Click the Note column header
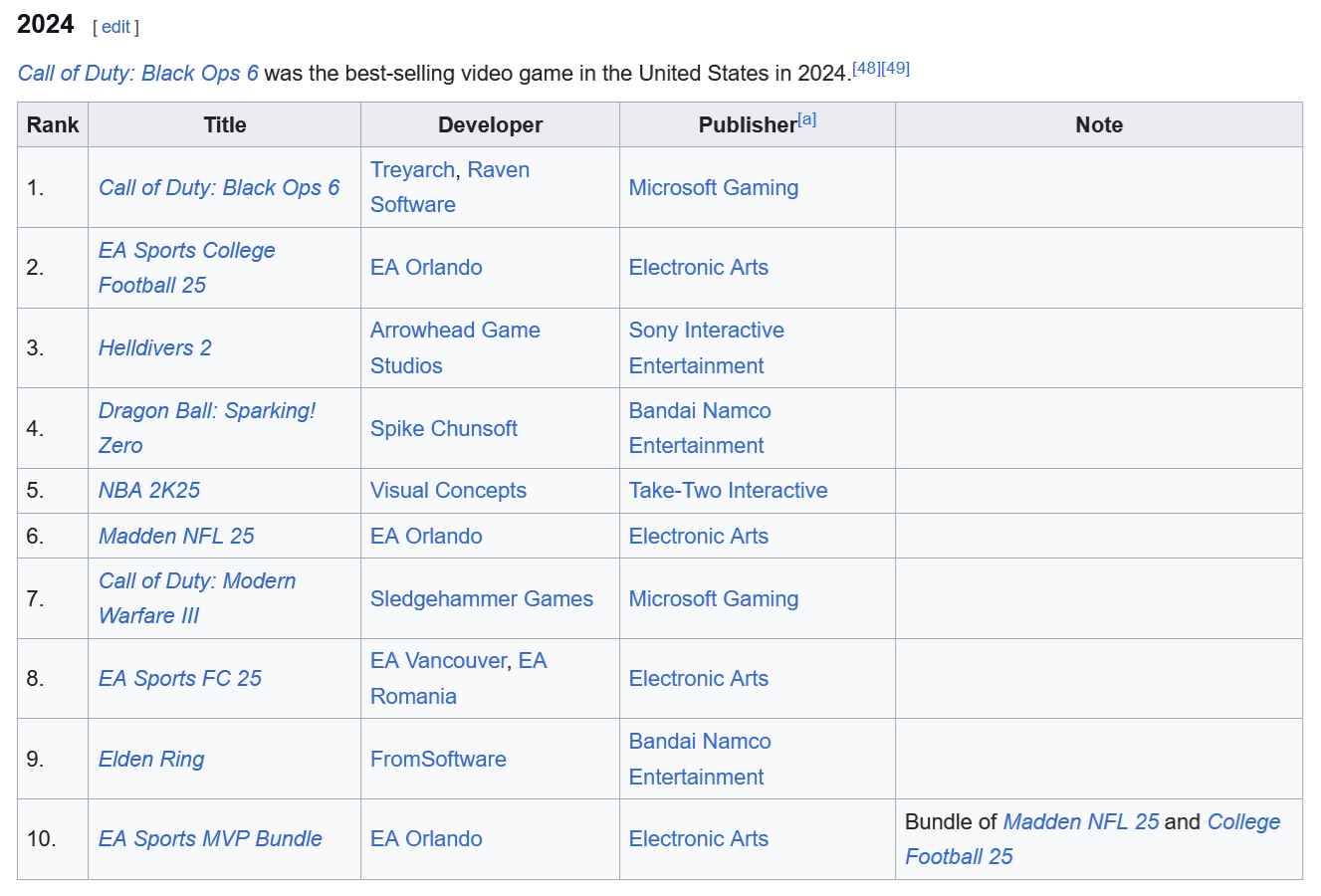The image size is (1321, 896). pos(1099,125)
